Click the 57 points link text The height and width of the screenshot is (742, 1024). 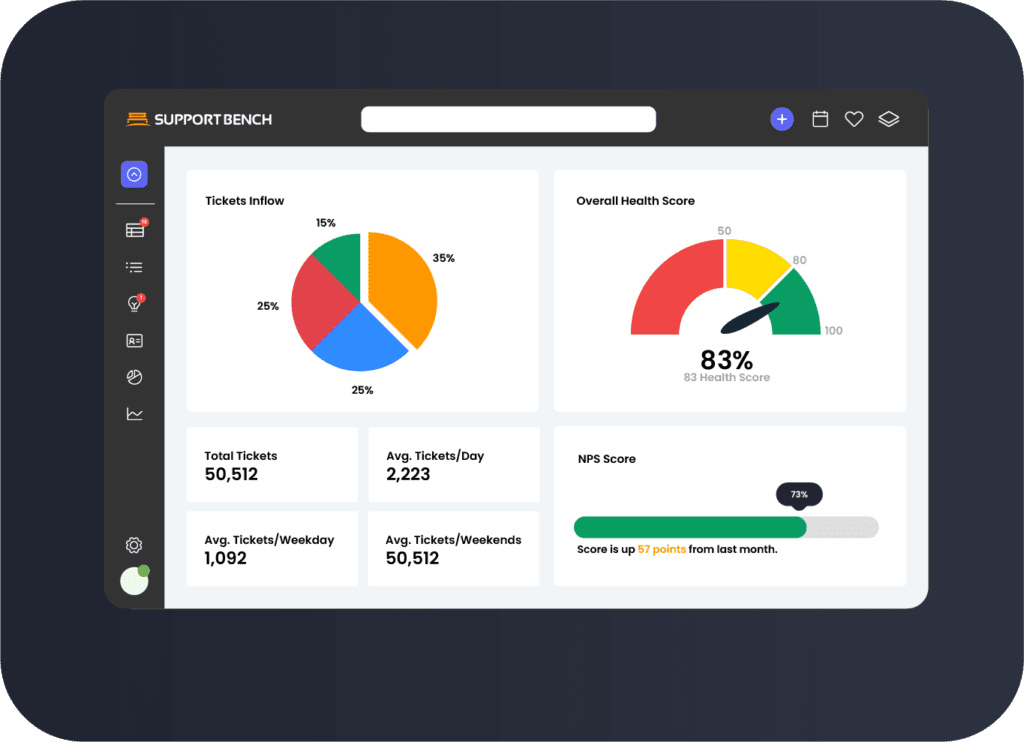pos(661,549)
